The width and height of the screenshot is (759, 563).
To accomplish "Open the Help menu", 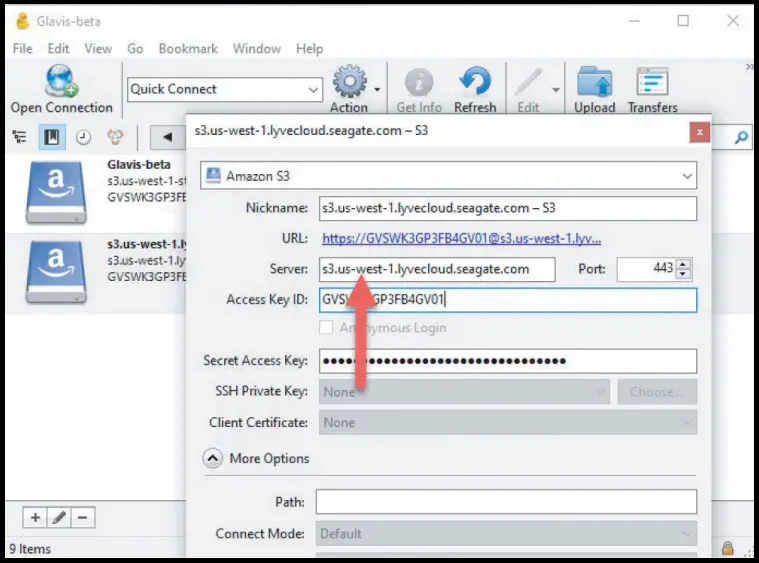I will pyautogui.click(x=309, y=48).
